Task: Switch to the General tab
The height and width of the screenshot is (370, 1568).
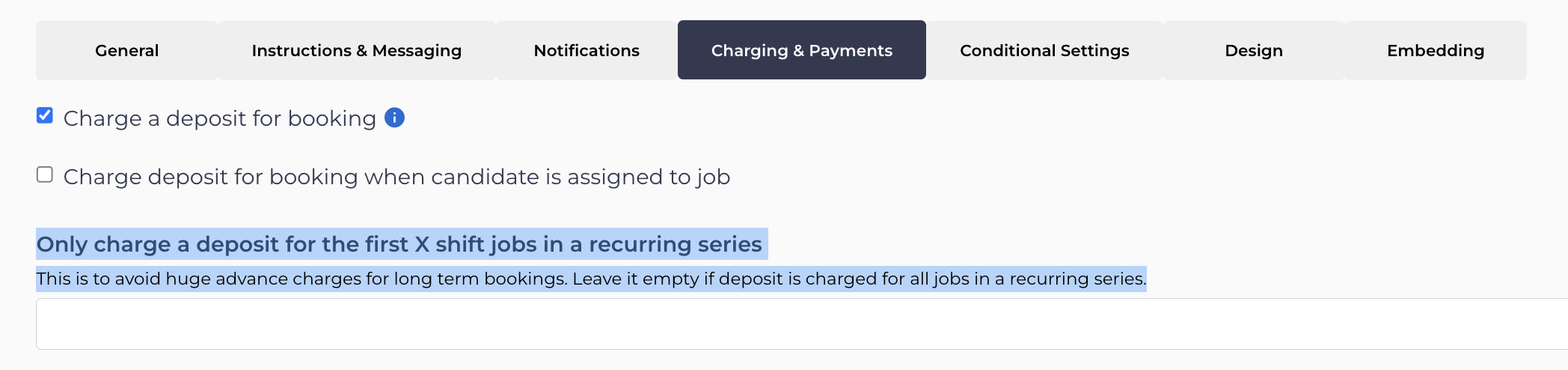Action: tap(126, 50)
